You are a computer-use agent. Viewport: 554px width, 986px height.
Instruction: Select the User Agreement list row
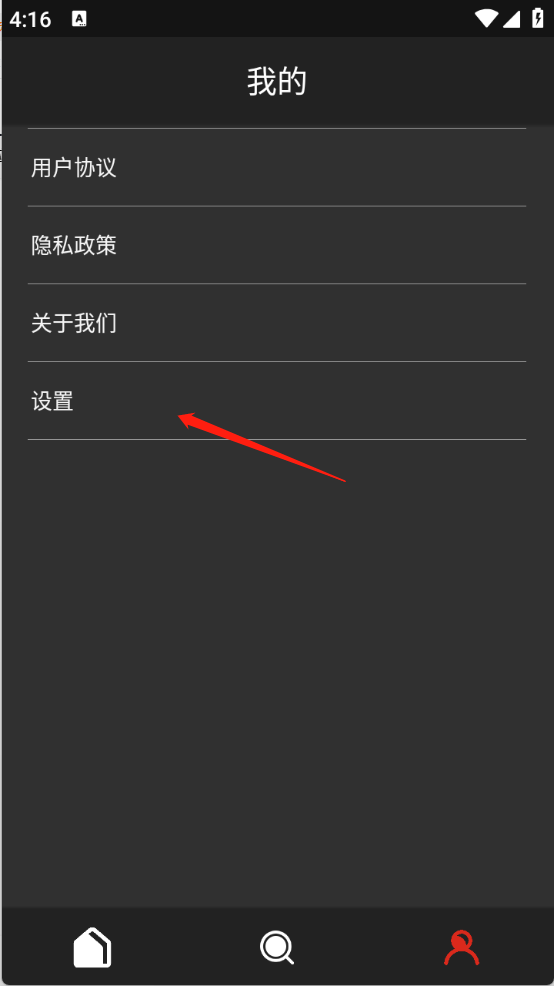click(x=277, y=167)
